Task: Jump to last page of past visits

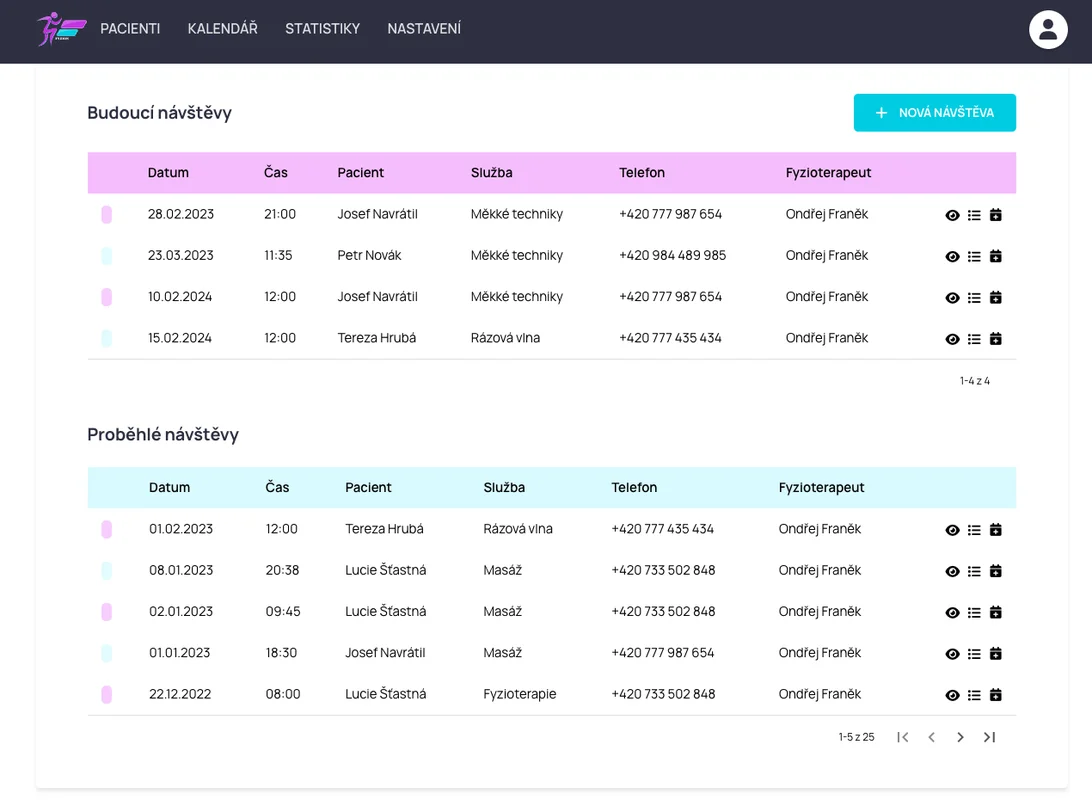Action: tap(989, 737)
